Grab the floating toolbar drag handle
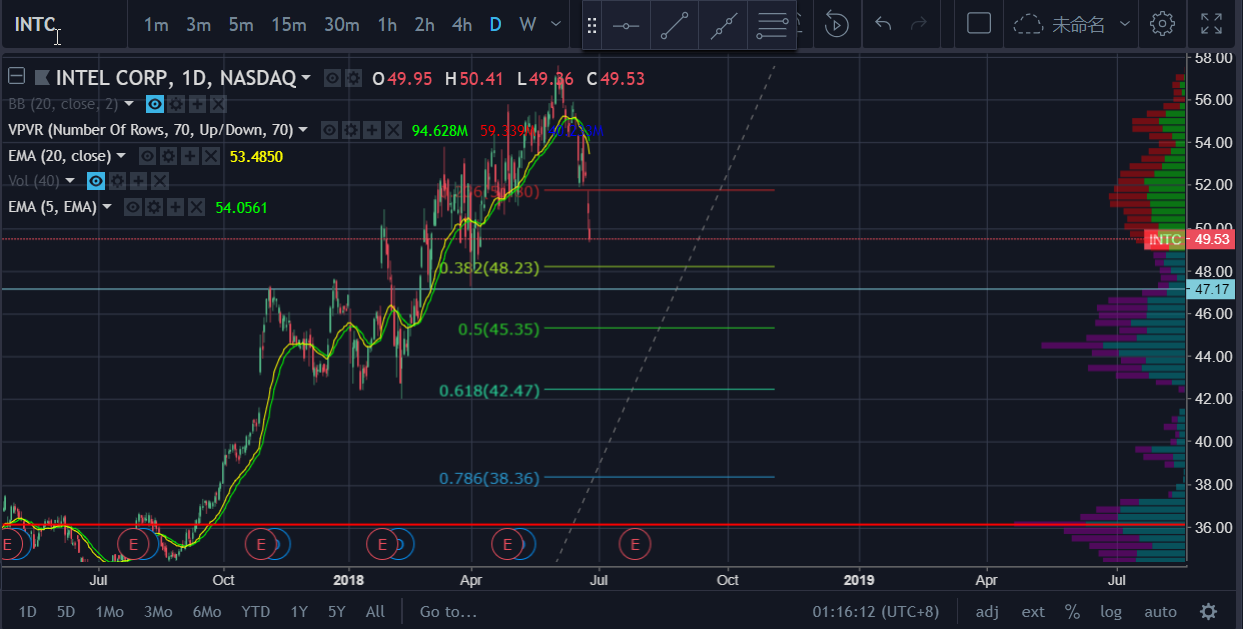 [x=592, y=26]
